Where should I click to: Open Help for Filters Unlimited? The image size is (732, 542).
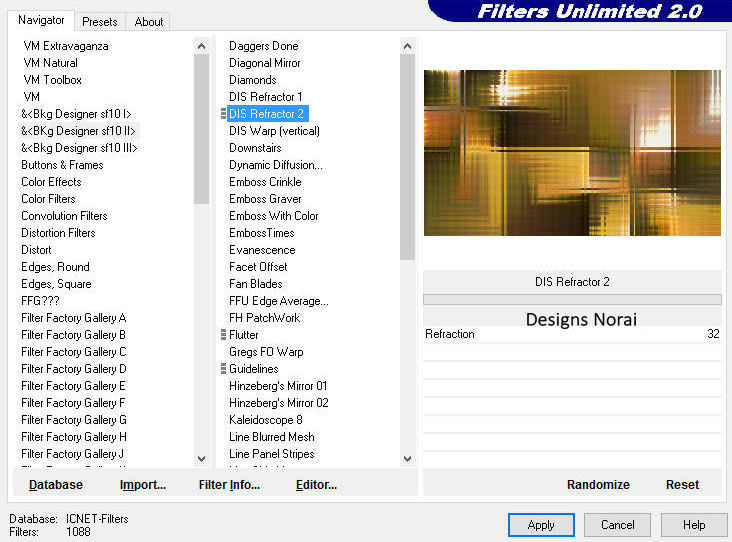694,524
